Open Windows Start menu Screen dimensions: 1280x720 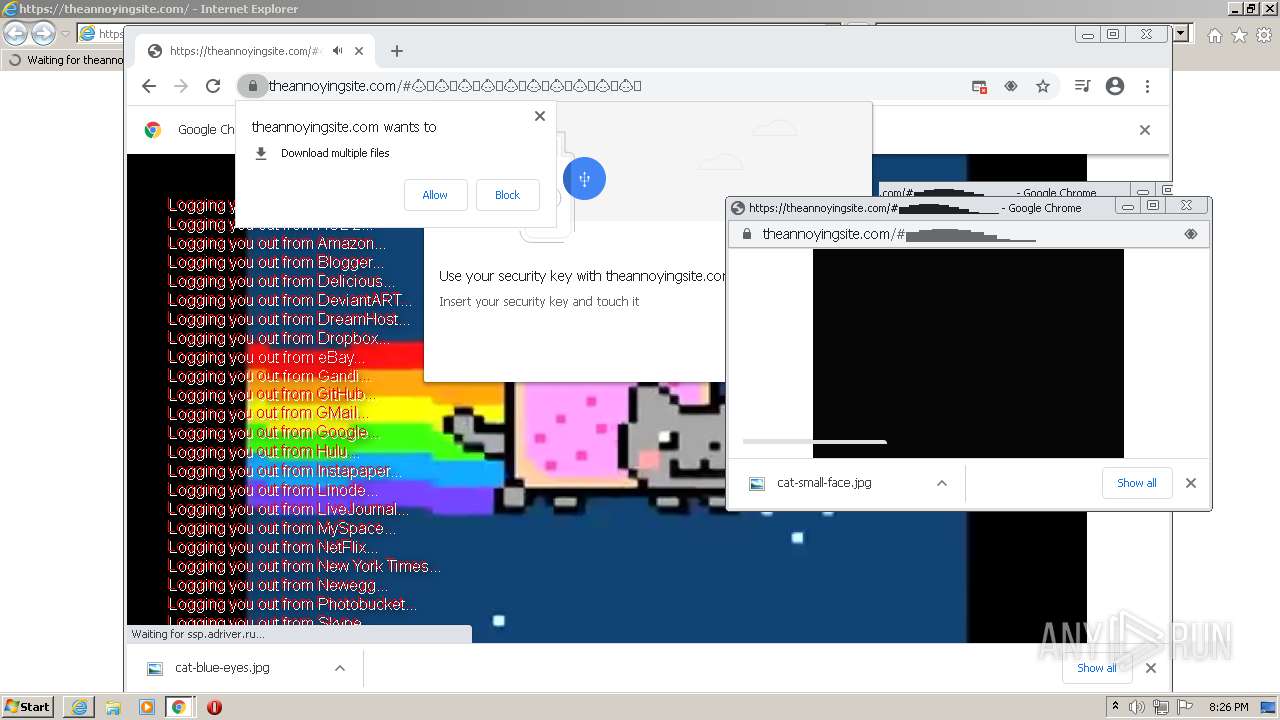(x=28, y=707)
